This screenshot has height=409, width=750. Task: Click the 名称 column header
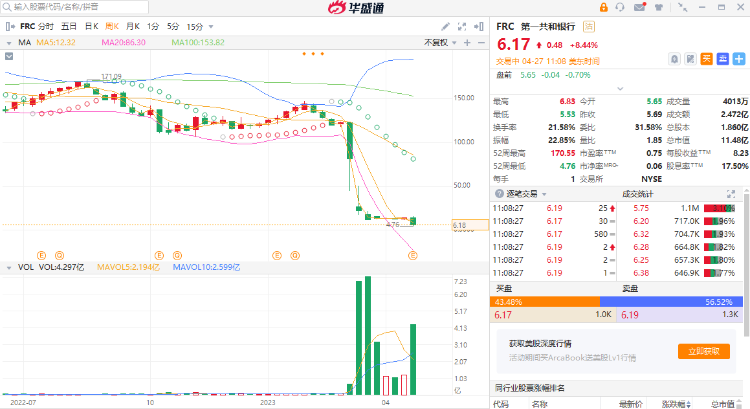click(x=539, y=404)
